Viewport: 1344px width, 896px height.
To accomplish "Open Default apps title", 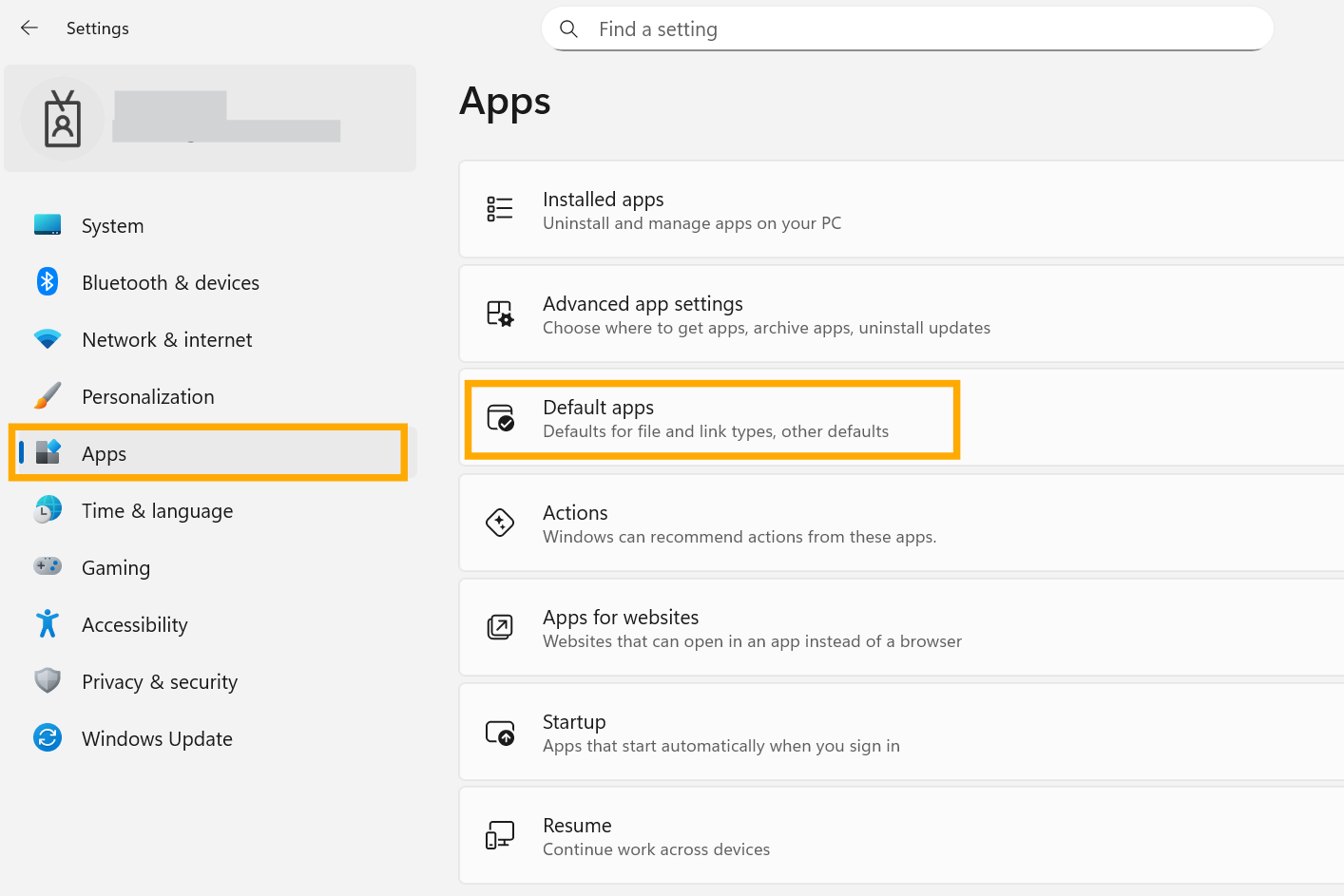I will pyautogui.click(x=598, y=408).
